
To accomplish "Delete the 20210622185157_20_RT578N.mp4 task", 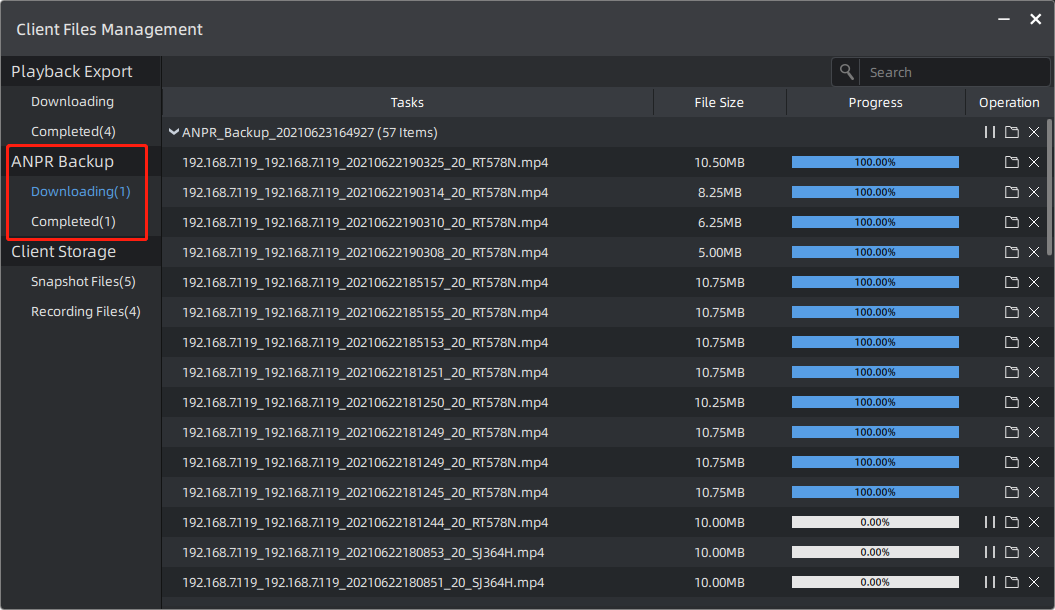I will [1034, 282].
